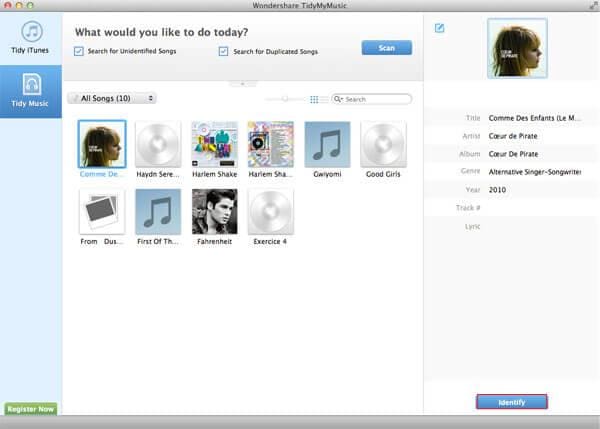Switch to grid view icon
Viewport: 600px width, 429px height.
pyautogui.click(x=314, y=100)
